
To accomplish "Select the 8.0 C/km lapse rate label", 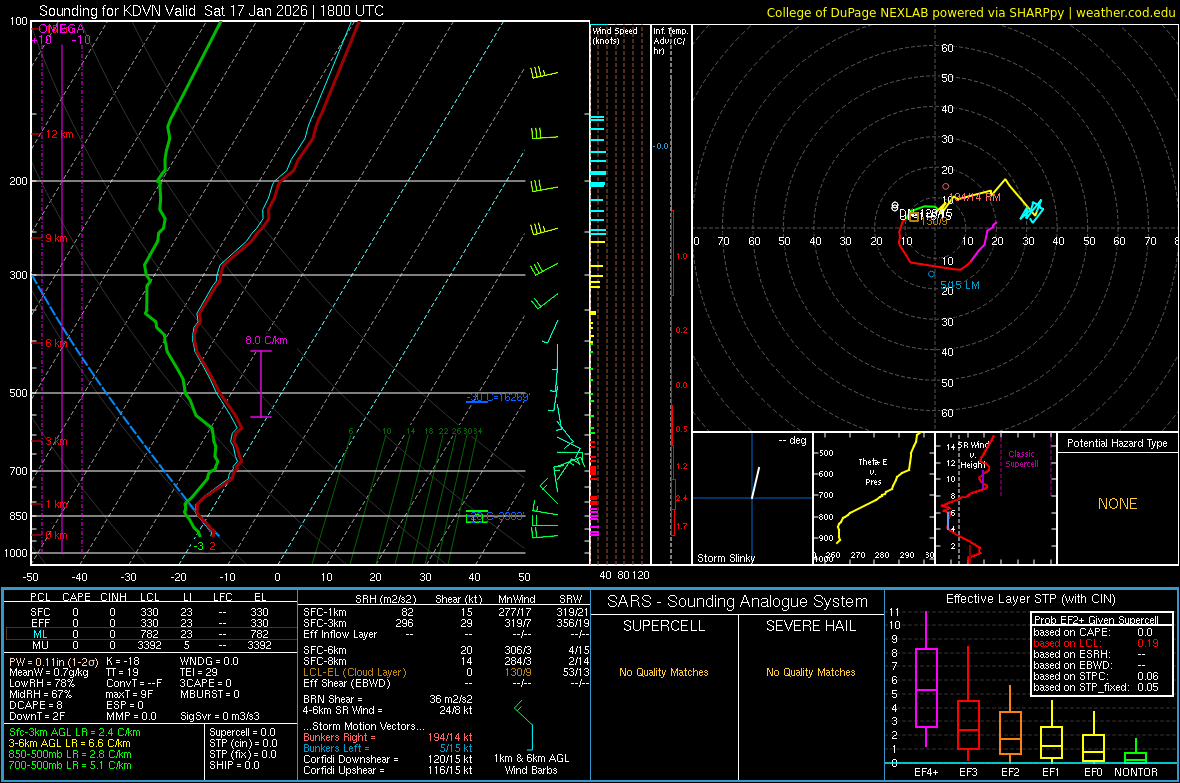I will pos(266,340).
